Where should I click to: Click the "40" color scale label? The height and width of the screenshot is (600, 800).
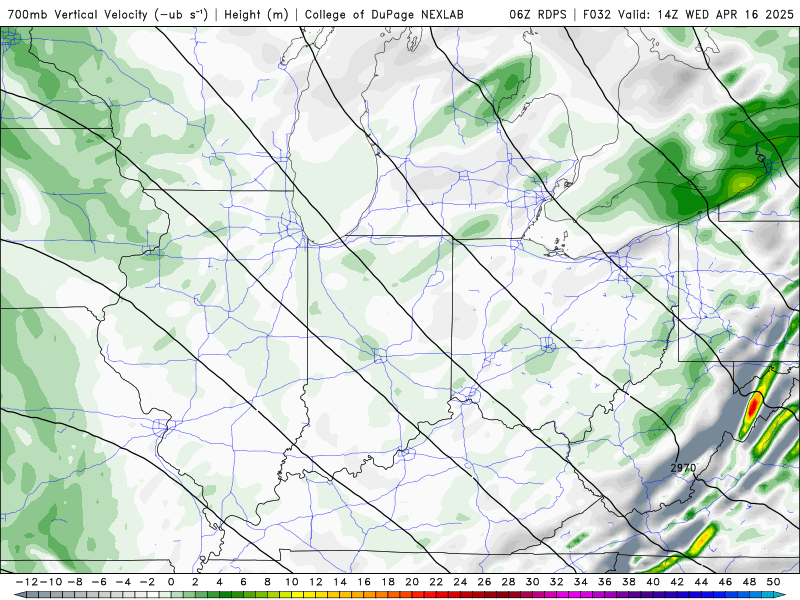tap(653, 582)
